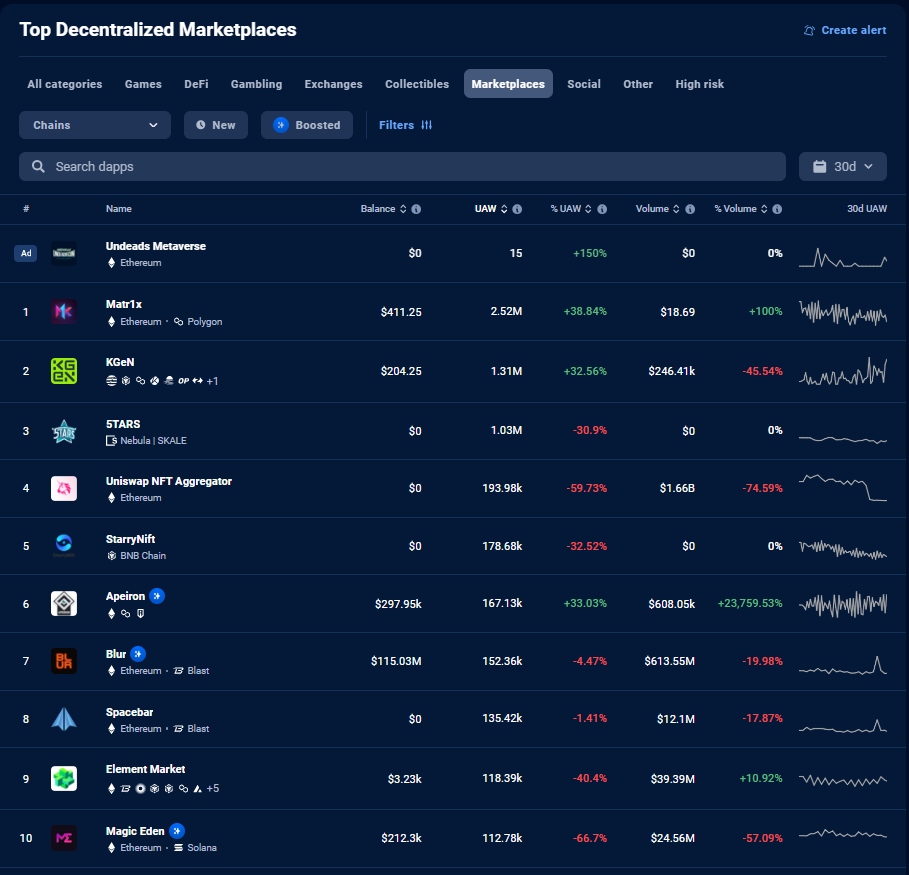Open the Undeads Metaverse ad link
This screenshot has width=909, height=875.
point(156,246)
